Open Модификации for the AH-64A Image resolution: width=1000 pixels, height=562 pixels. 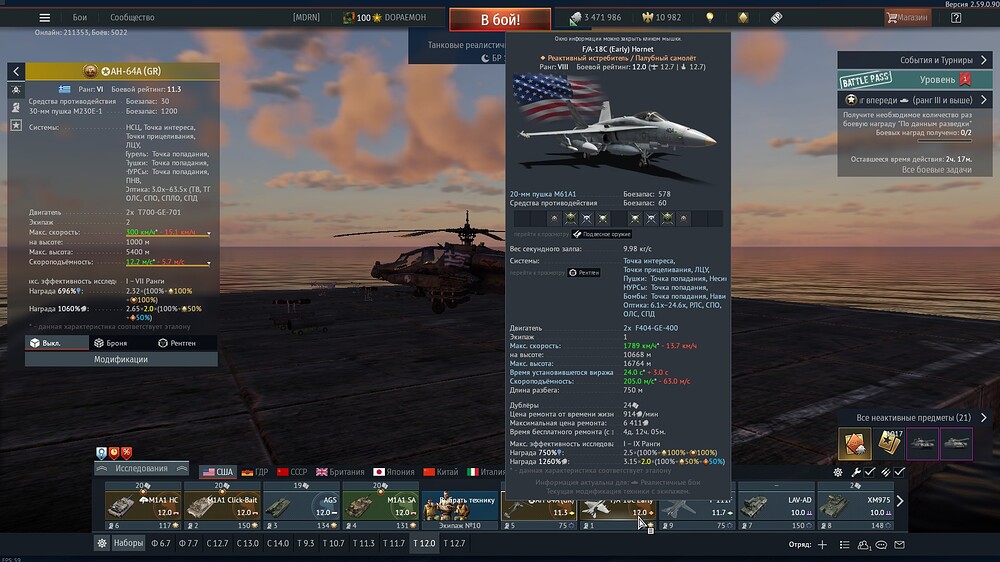click(x=121, y=359)
